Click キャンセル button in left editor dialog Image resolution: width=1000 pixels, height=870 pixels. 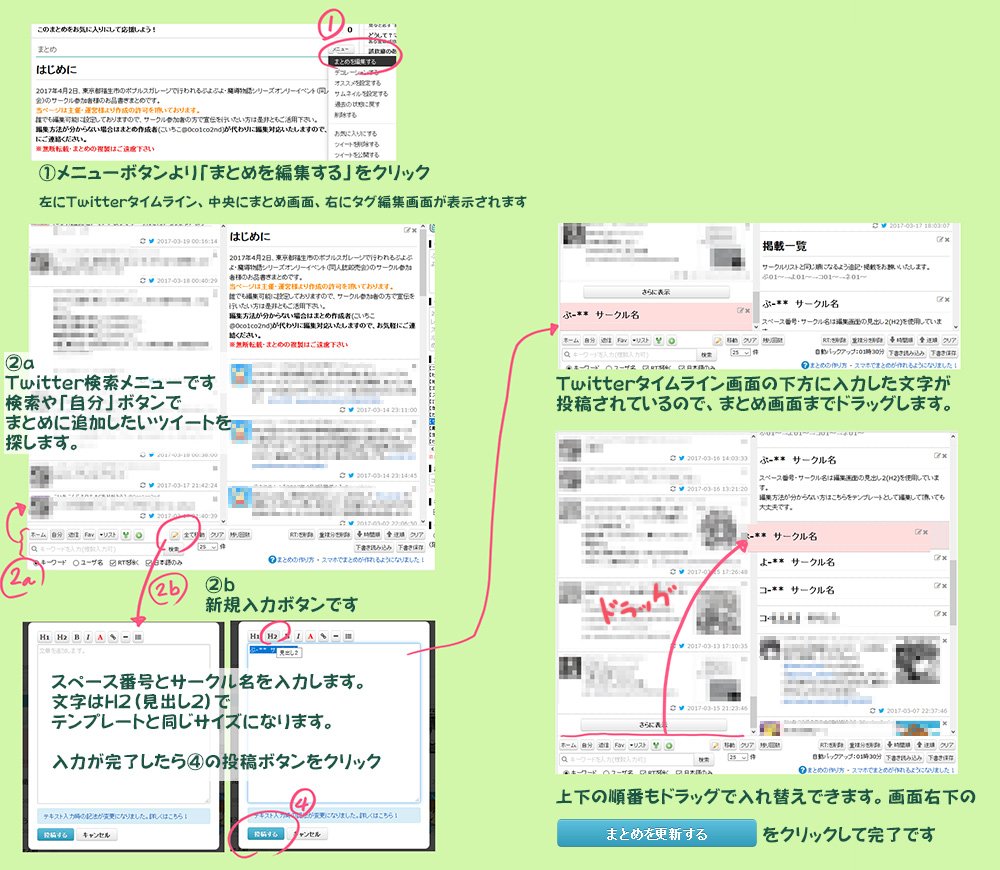[x=96, y=834]
